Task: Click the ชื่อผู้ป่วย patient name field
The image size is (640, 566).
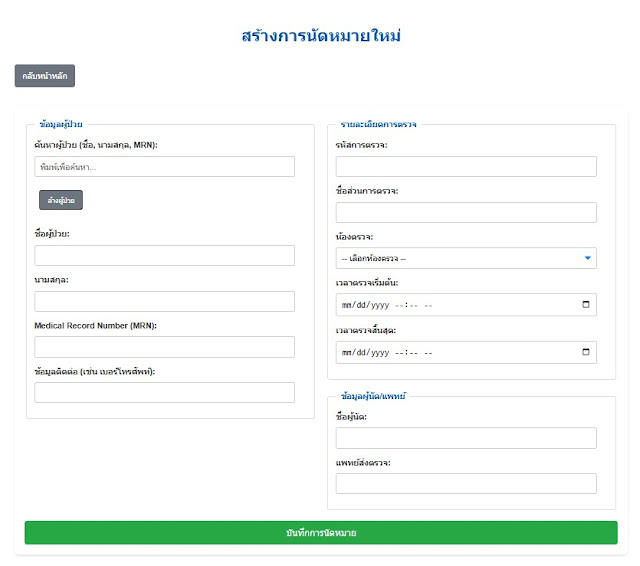Action: click(165, 256)
